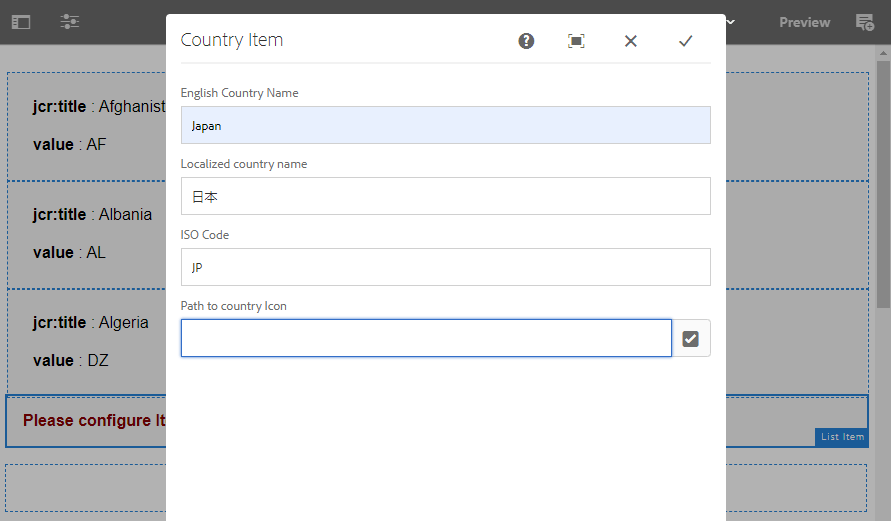891x521 pixels.
Task: Open the path browser for country icon
Action: coord(690,339)
